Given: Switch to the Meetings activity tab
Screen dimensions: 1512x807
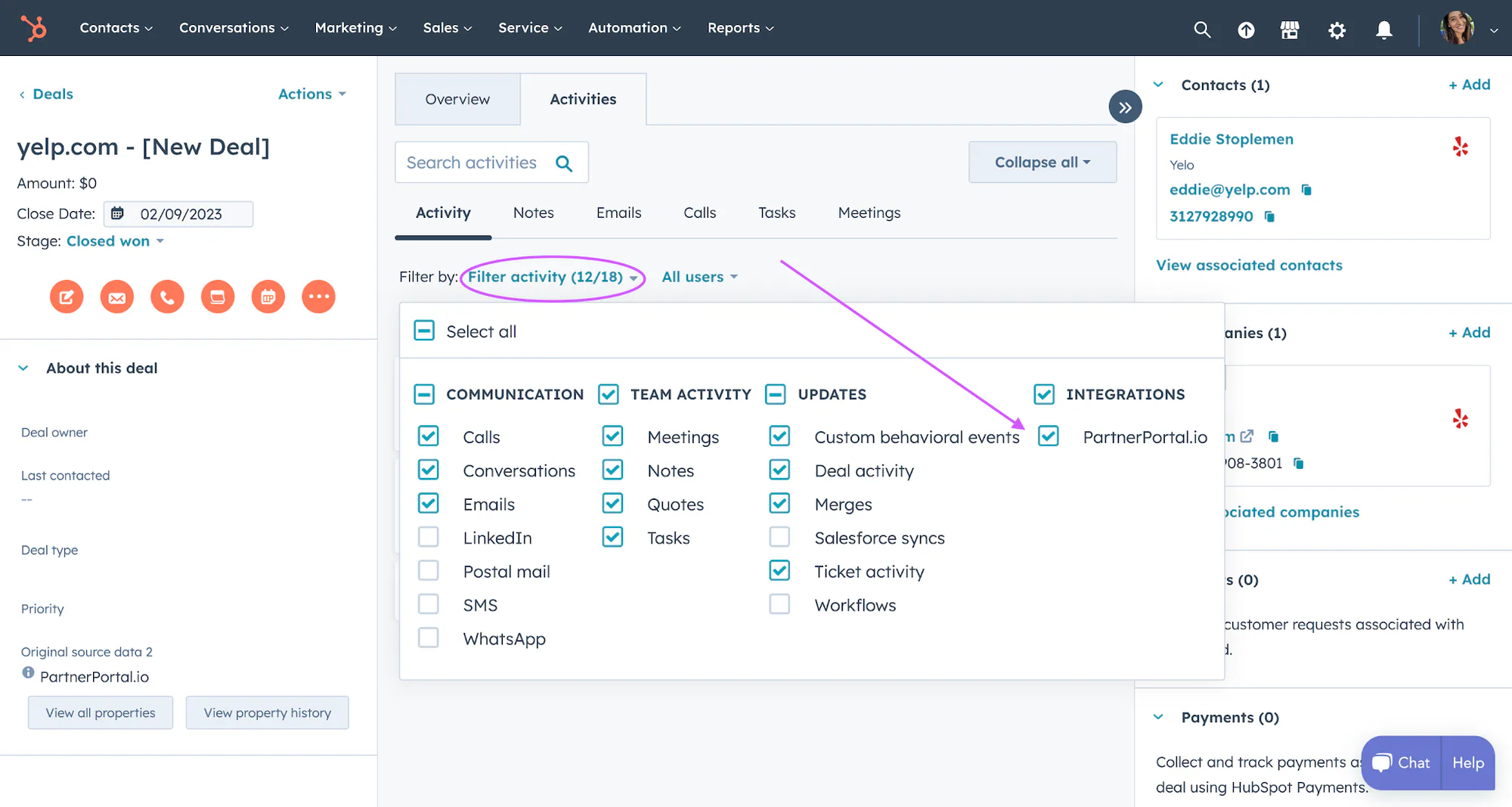Looking at the screenshot, I should tap(869, 213).
